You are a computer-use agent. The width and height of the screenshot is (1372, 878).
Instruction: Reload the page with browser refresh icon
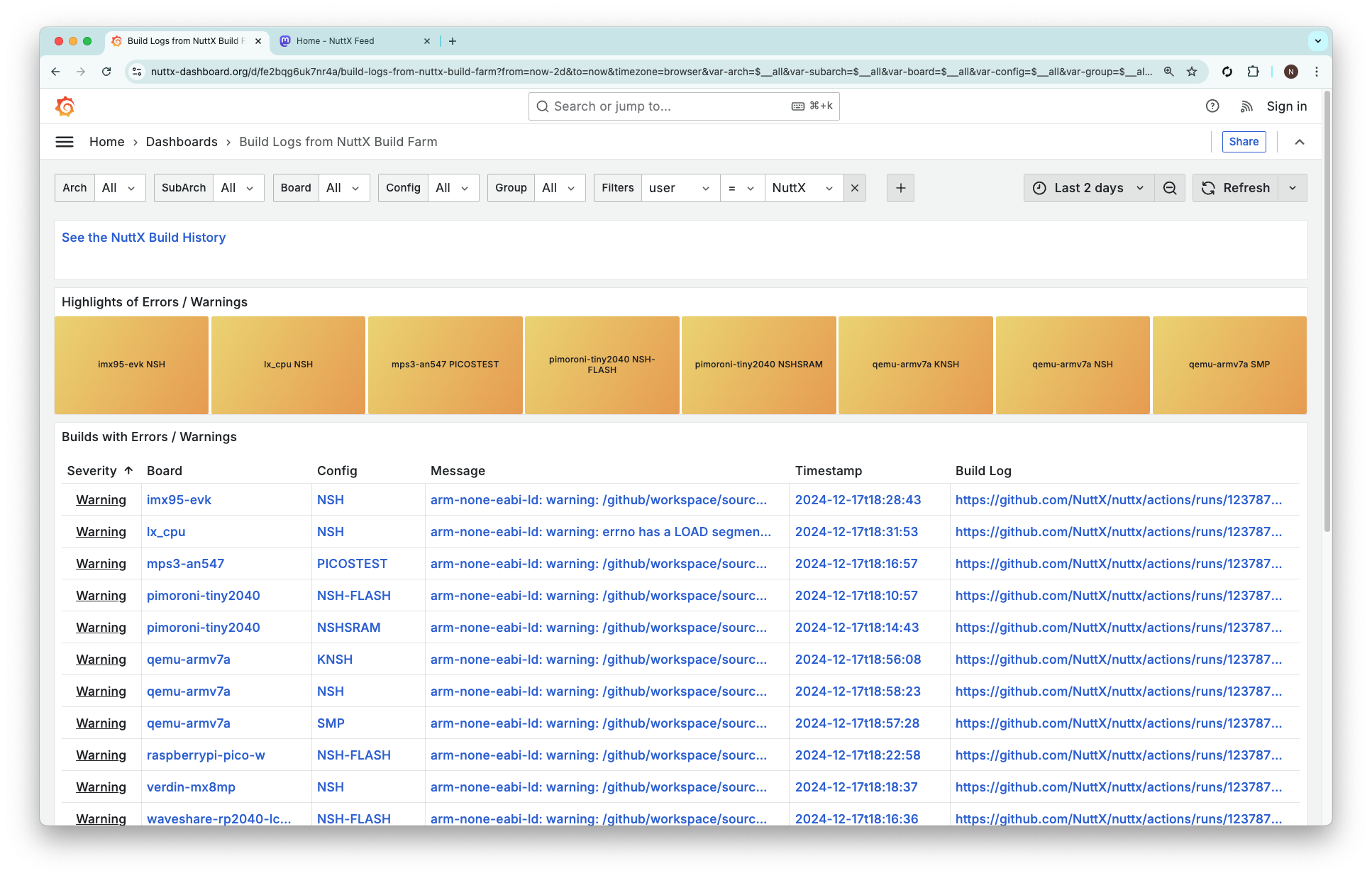[106, 72]
